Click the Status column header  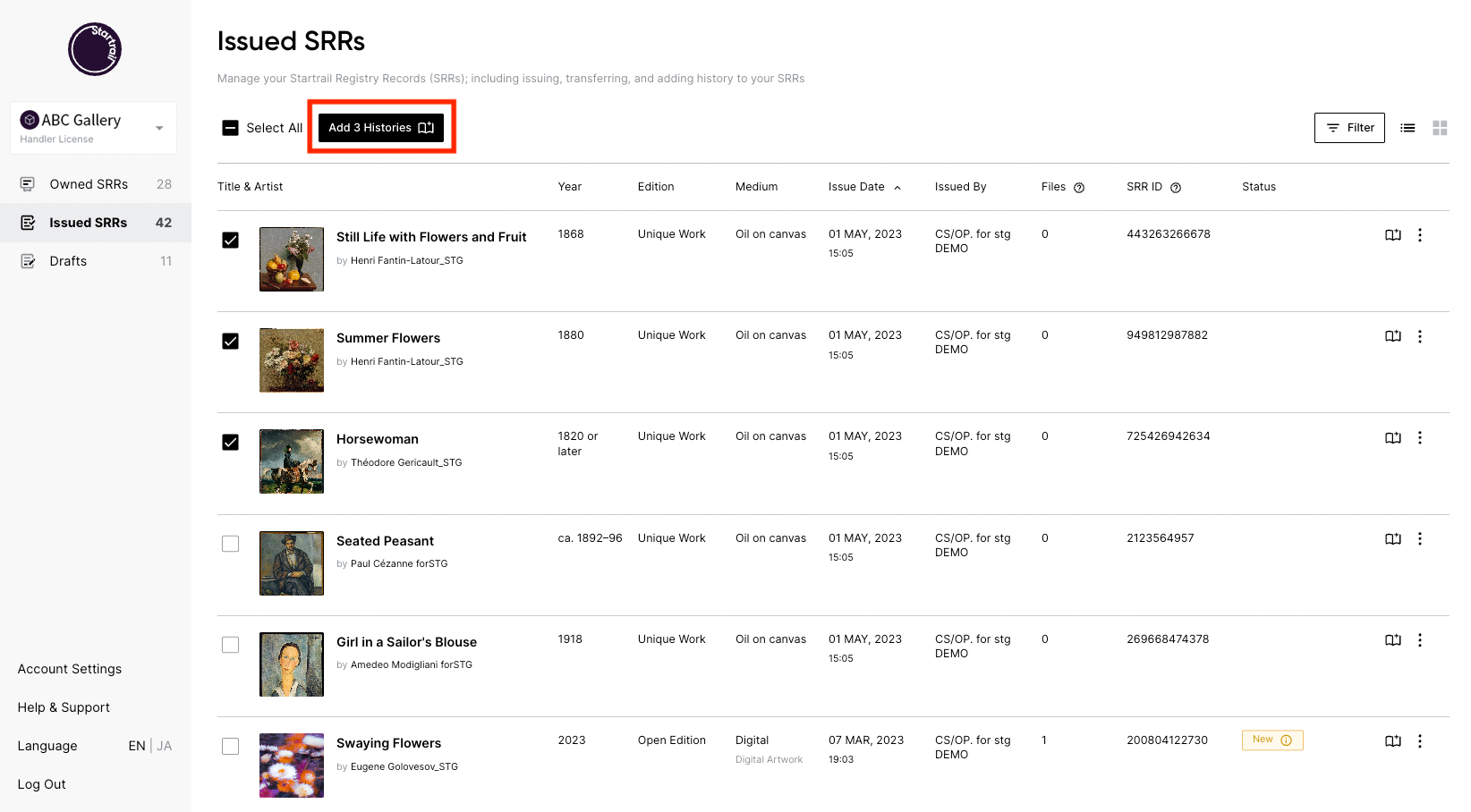pyautogui.click(x=1259, y=187)
